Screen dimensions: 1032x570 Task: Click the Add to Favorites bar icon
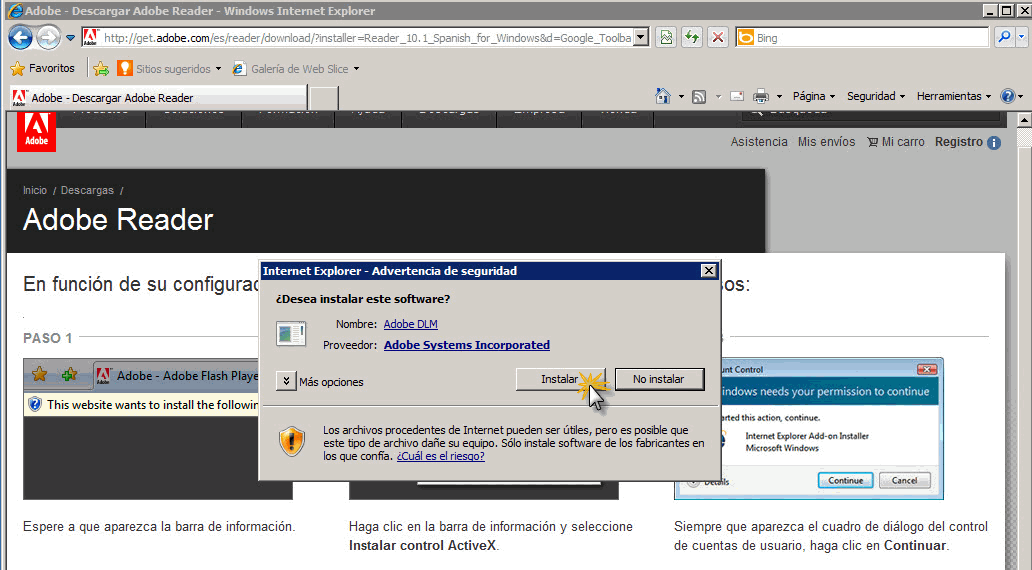101,68
